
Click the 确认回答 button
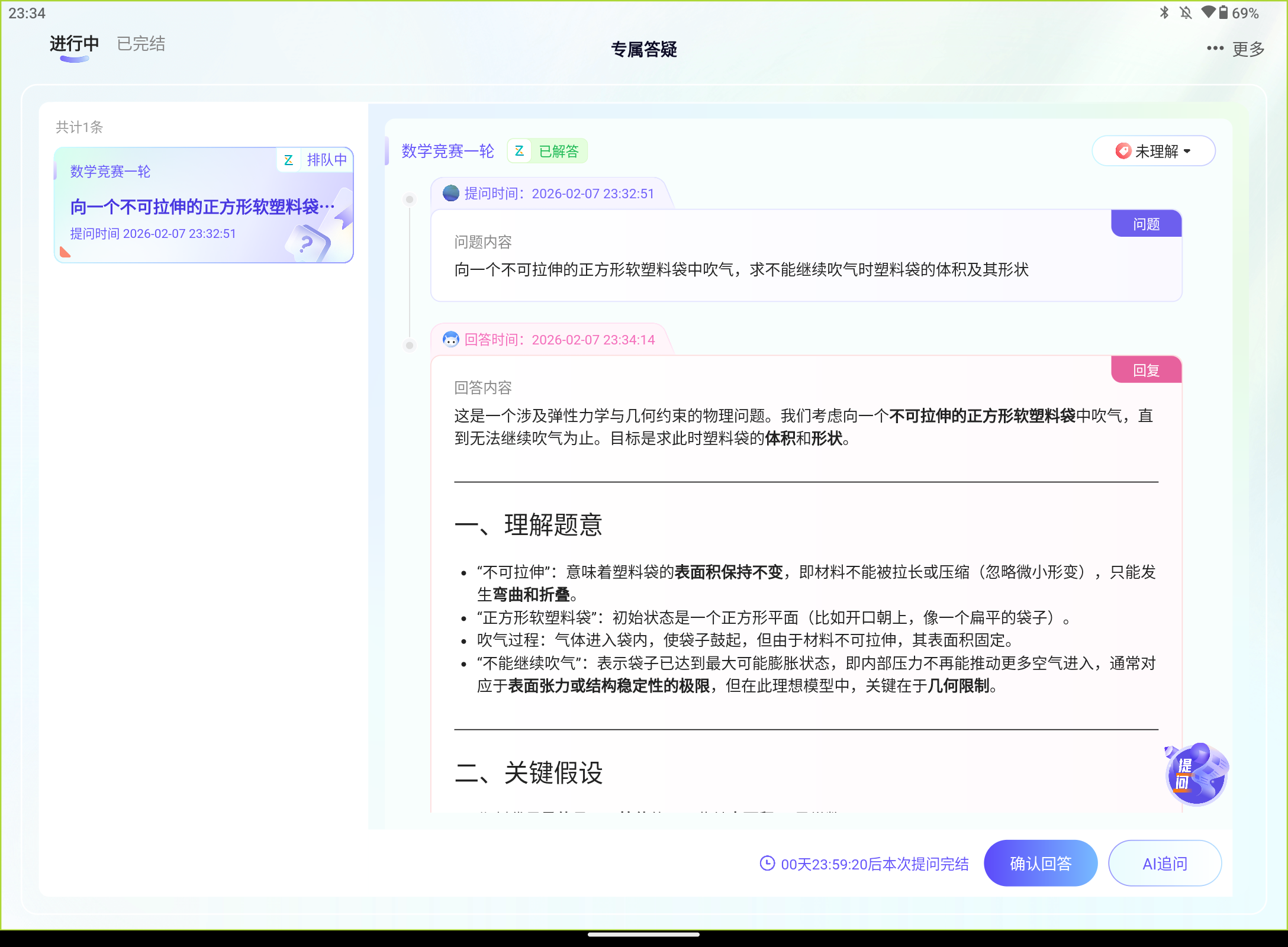(x=1040, y=864)
